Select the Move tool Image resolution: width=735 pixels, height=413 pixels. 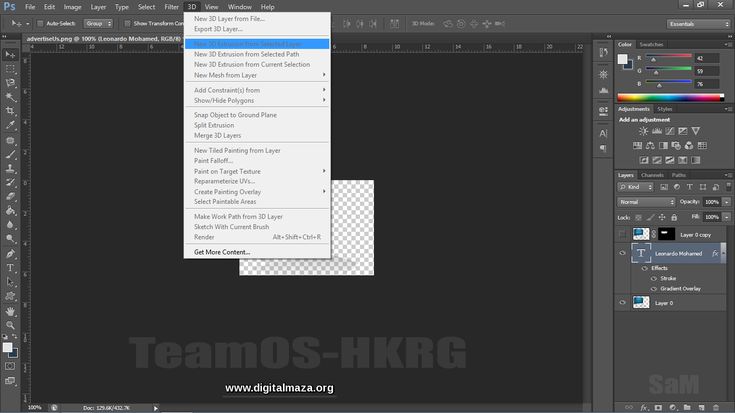pos(10,55)
